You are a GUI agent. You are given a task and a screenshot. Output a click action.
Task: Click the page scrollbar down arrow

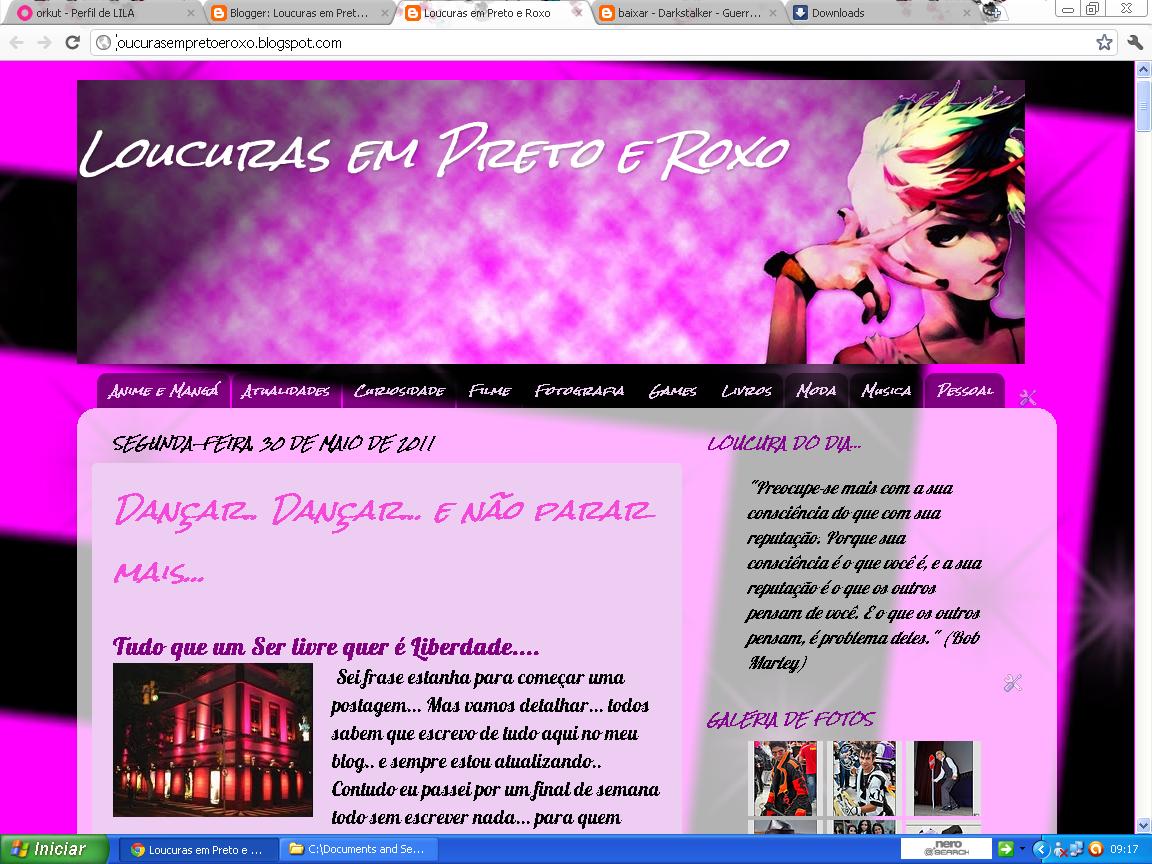pos(1143,824)
